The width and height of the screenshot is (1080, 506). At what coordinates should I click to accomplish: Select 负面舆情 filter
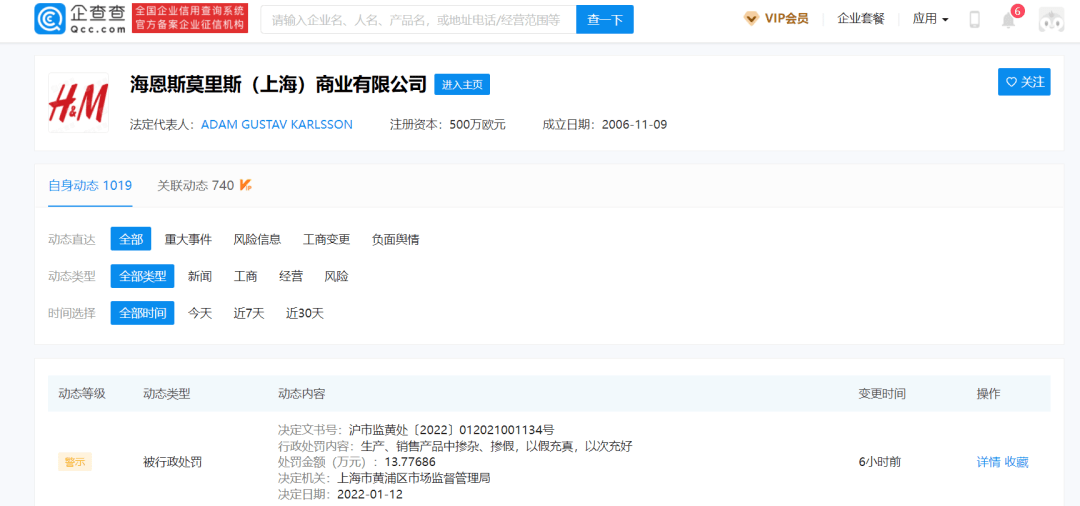[395, 240]
